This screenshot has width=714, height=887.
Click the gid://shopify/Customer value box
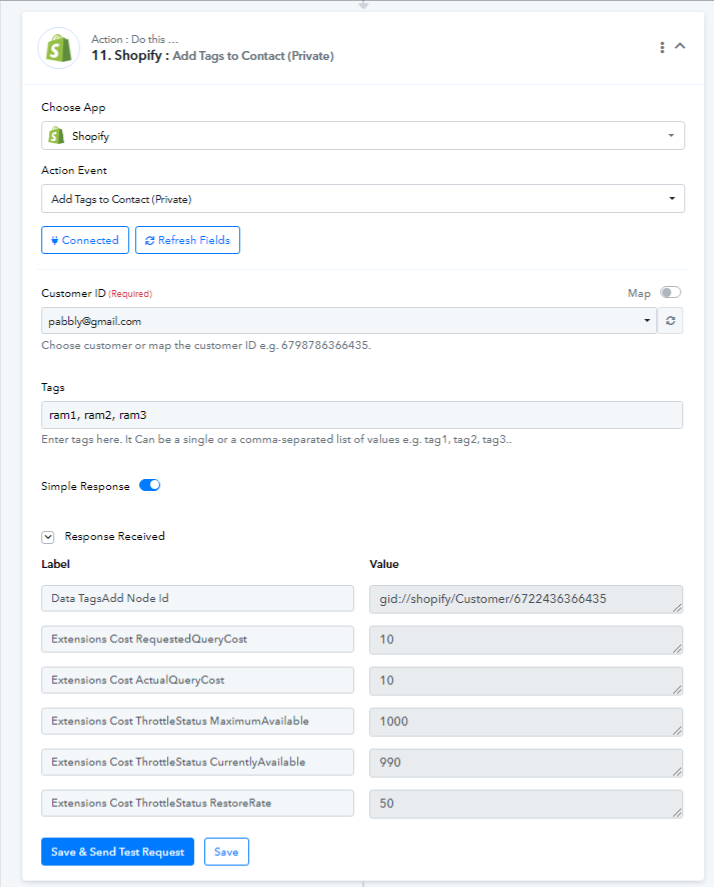[x=526, y=599]
